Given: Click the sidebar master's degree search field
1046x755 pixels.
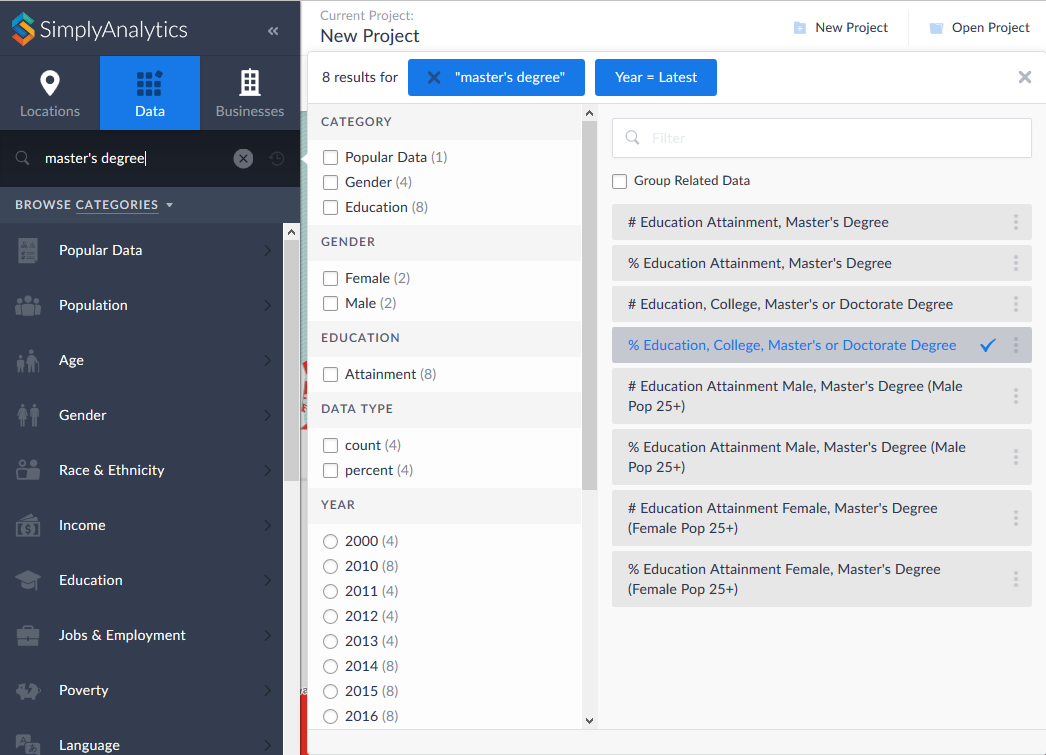Looking at the screenshot, I should point(133,158).
